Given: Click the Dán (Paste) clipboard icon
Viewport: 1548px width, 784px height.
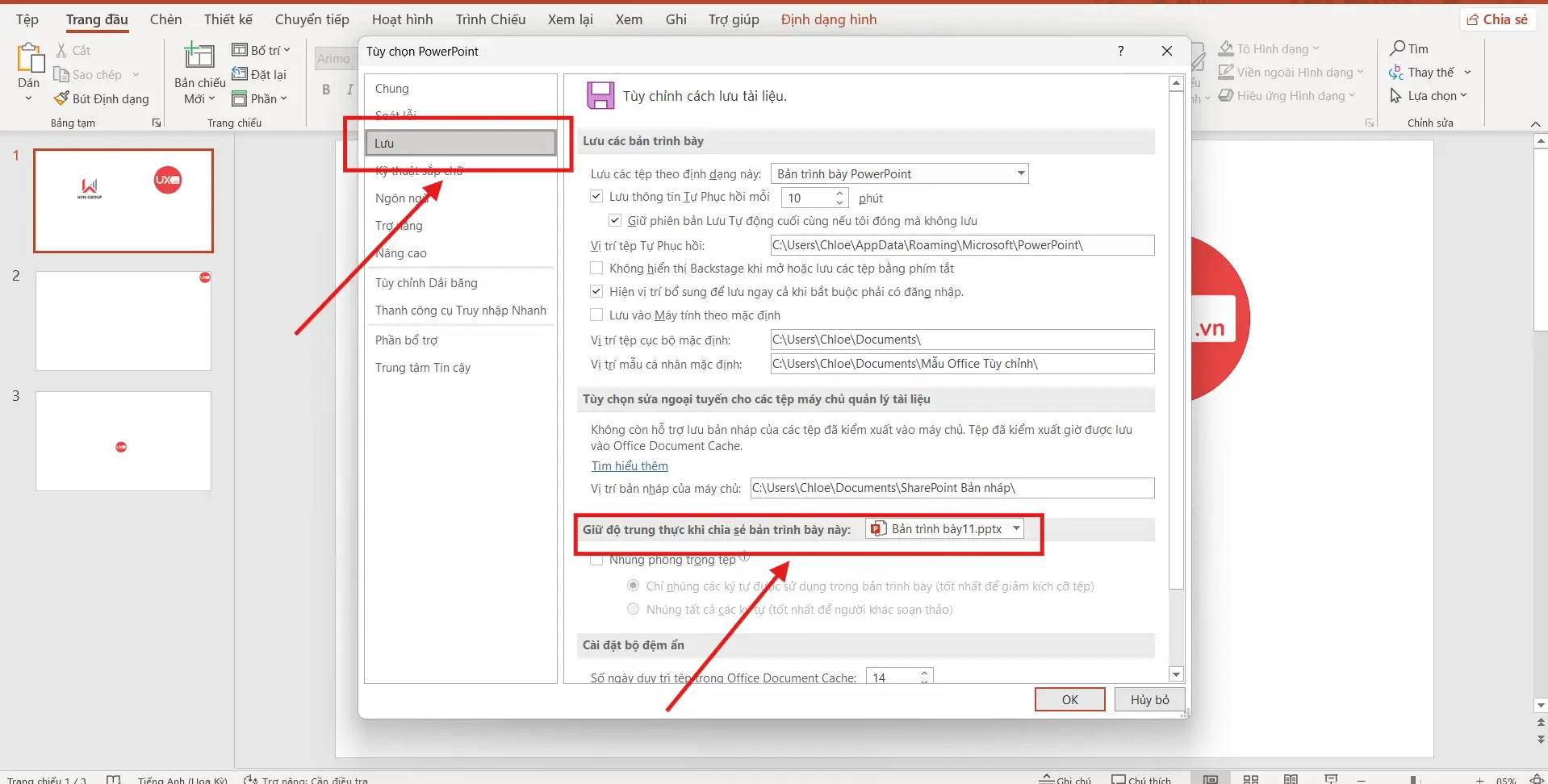Looking at the screenshot, I should point(30,58).
